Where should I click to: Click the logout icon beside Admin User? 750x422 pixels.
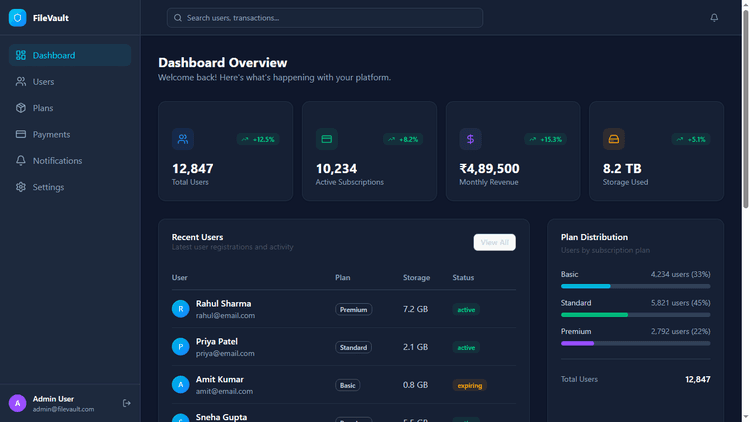(x=127, y=403)
